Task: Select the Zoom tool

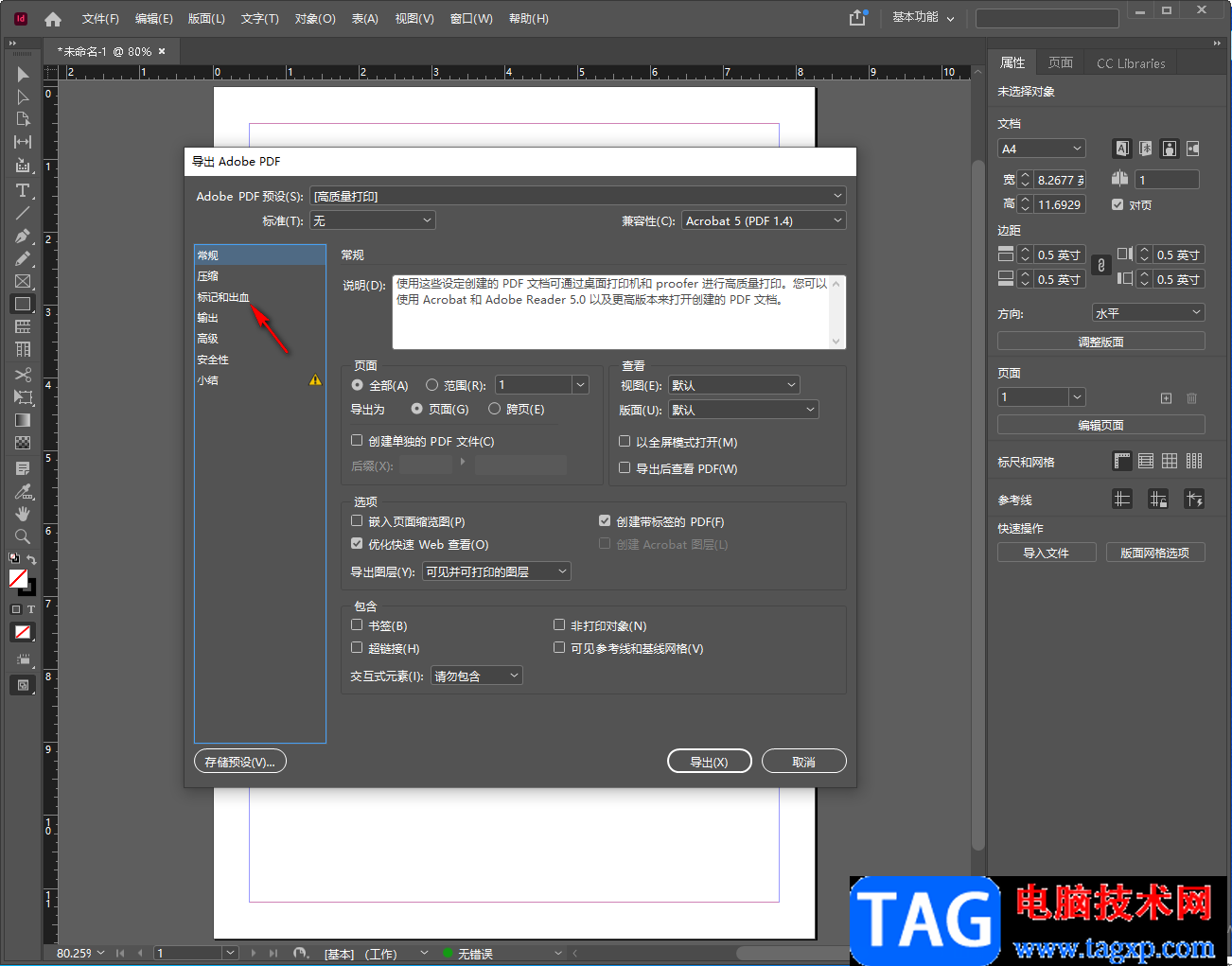Action: pos(23,536)
